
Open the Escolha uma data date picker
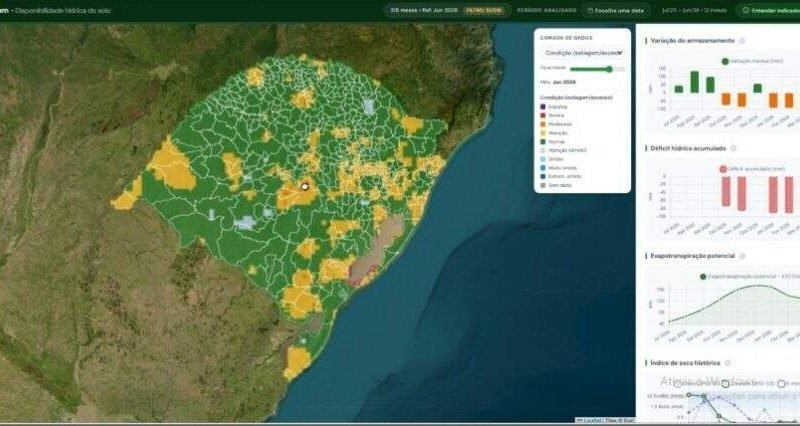[616, 10]
